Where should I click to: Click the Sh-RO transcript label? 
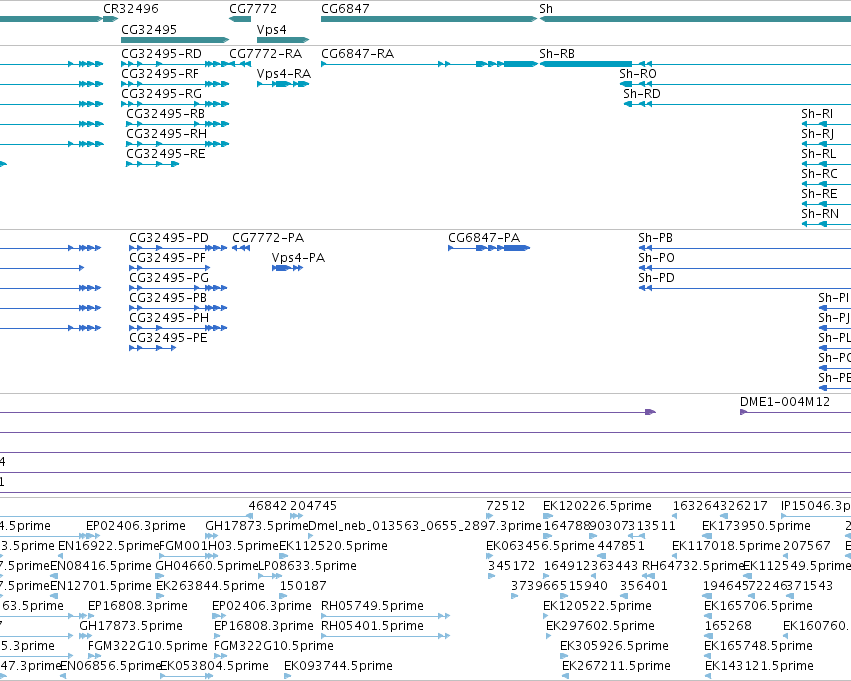pyautogui.click(x=638, y=74)
